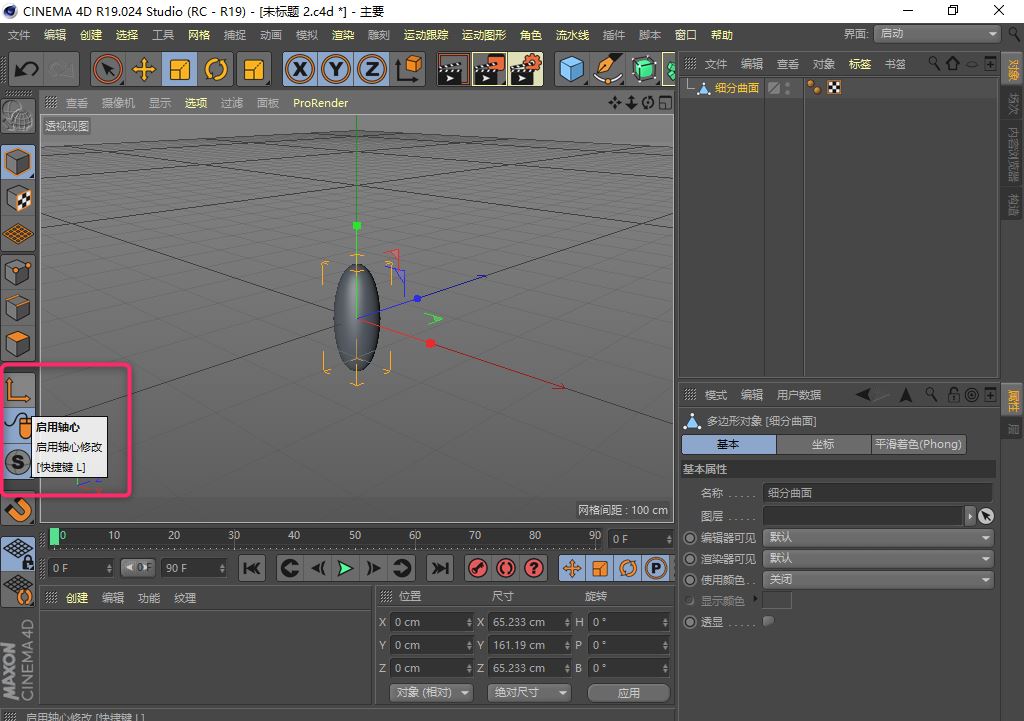1024x721 pixels.
Task: Select the Live Selection tool
Action: click(108, 69)
